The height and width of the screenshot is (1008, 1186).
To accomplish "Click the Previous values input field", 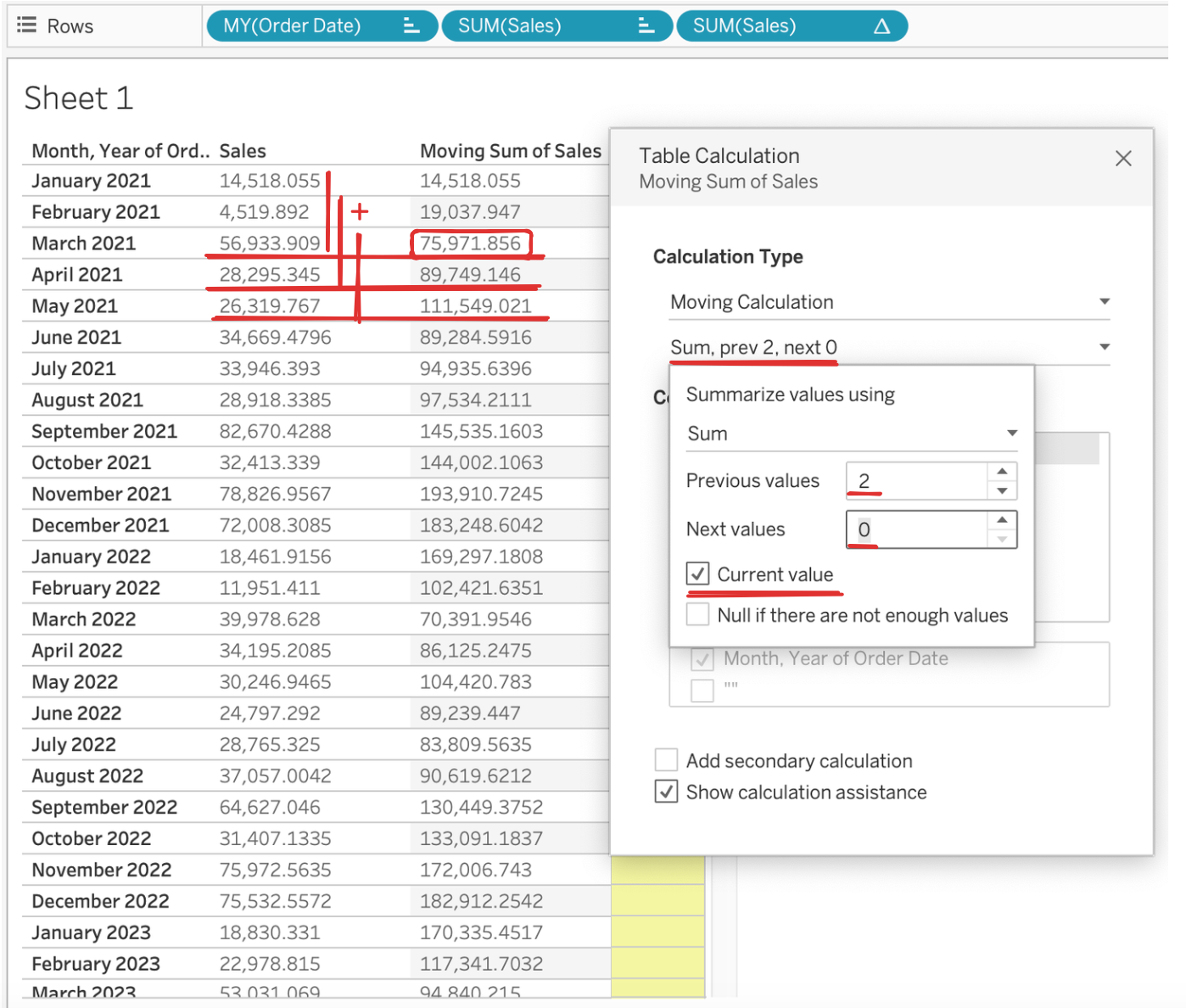I will [916, 481].
